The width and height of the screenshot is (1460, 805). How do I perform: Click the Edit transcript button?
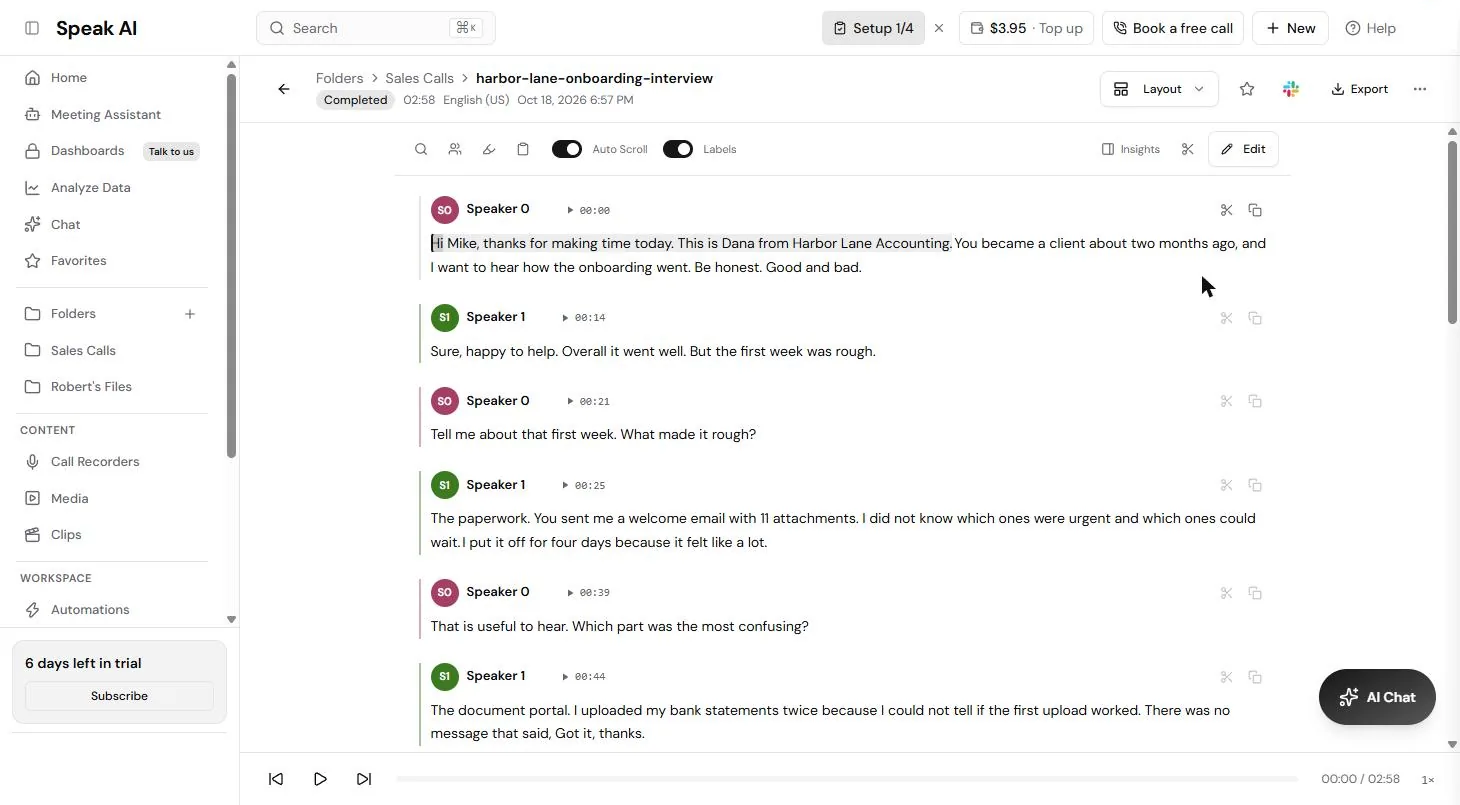point(1243,149)
